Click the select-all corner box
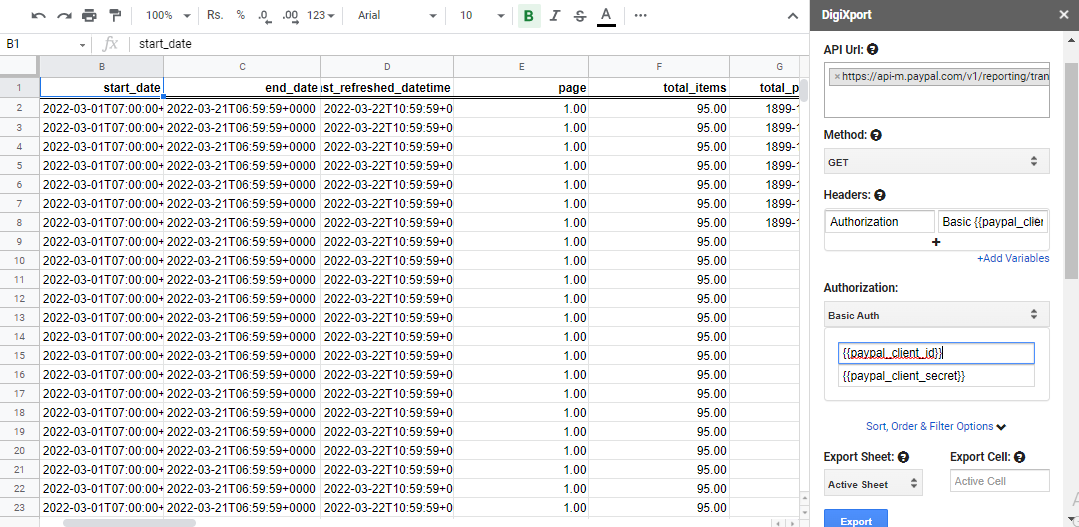1079x527 pixels. pyautogui.click(x=19, y=67)
